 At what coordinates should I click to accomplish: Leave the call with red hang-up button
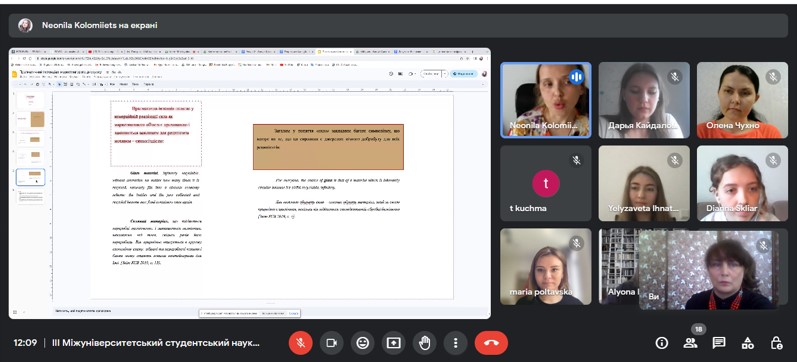pos(491,343)
